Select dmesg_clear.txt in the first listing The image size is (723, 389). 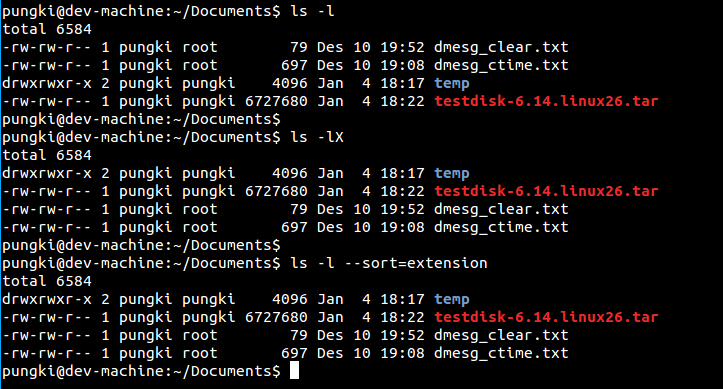(501, 47)
